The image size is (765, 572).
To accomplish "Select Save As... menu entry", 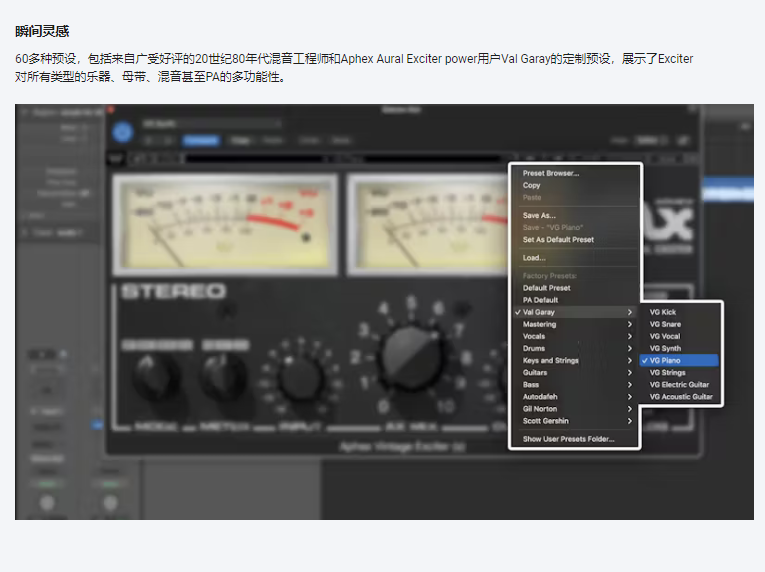I will click(539, 215).
